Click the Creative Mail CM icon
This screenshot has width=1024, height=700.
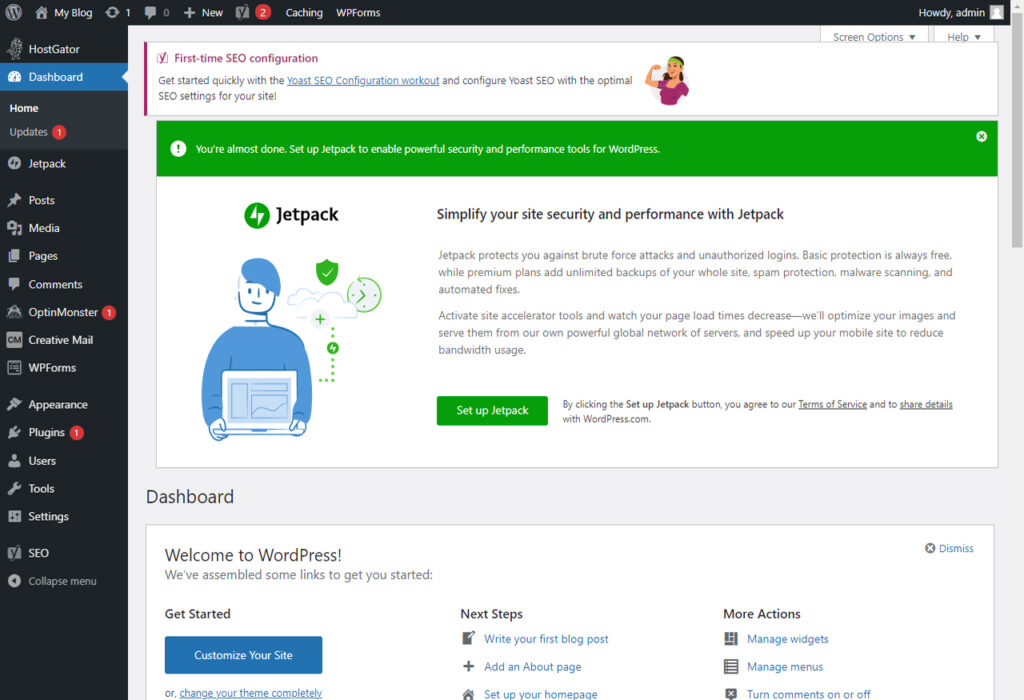(14, 340)
